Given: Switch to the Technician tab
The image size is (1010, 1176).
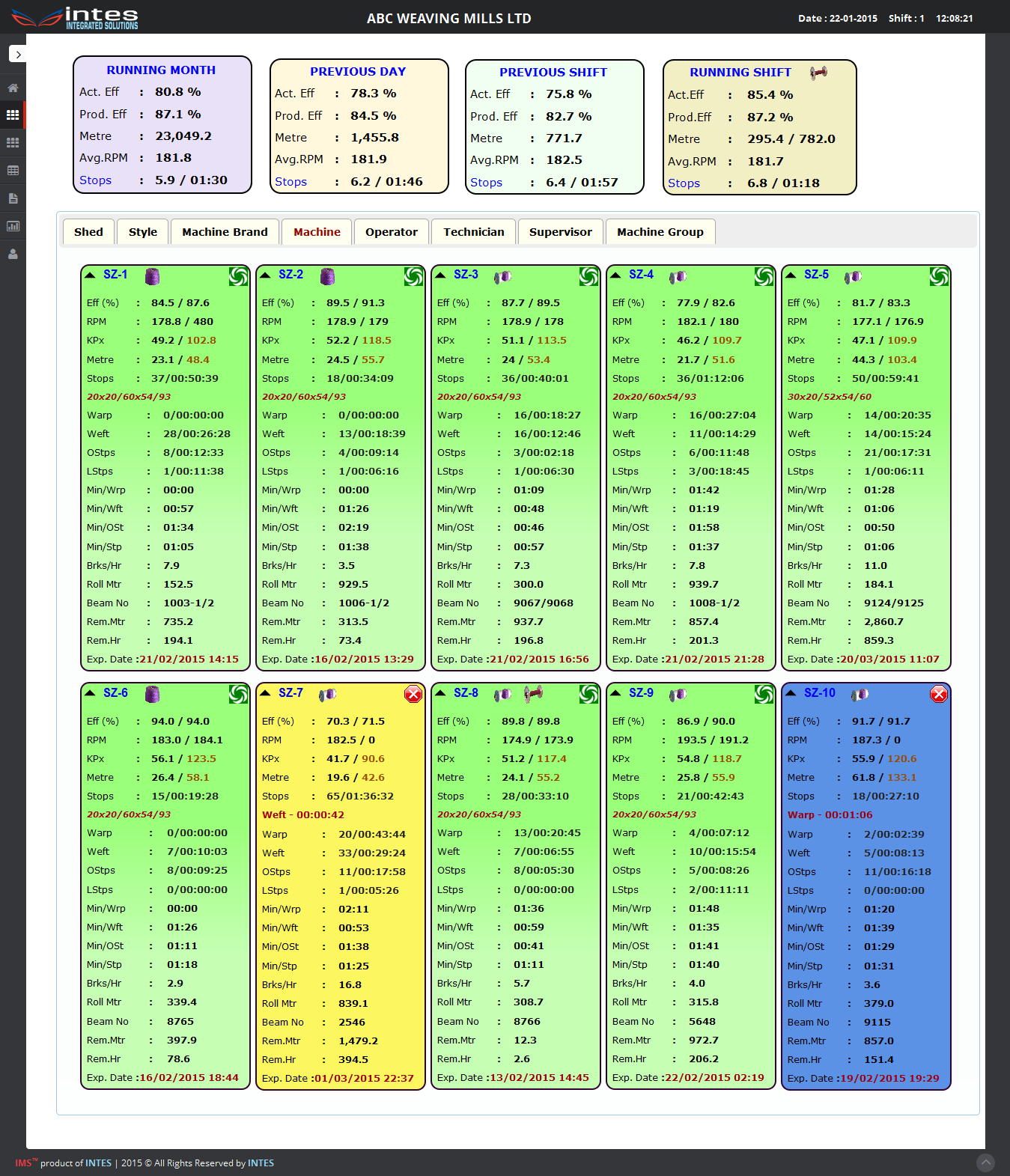Looking at the screenshot, I should coord(474,232).
